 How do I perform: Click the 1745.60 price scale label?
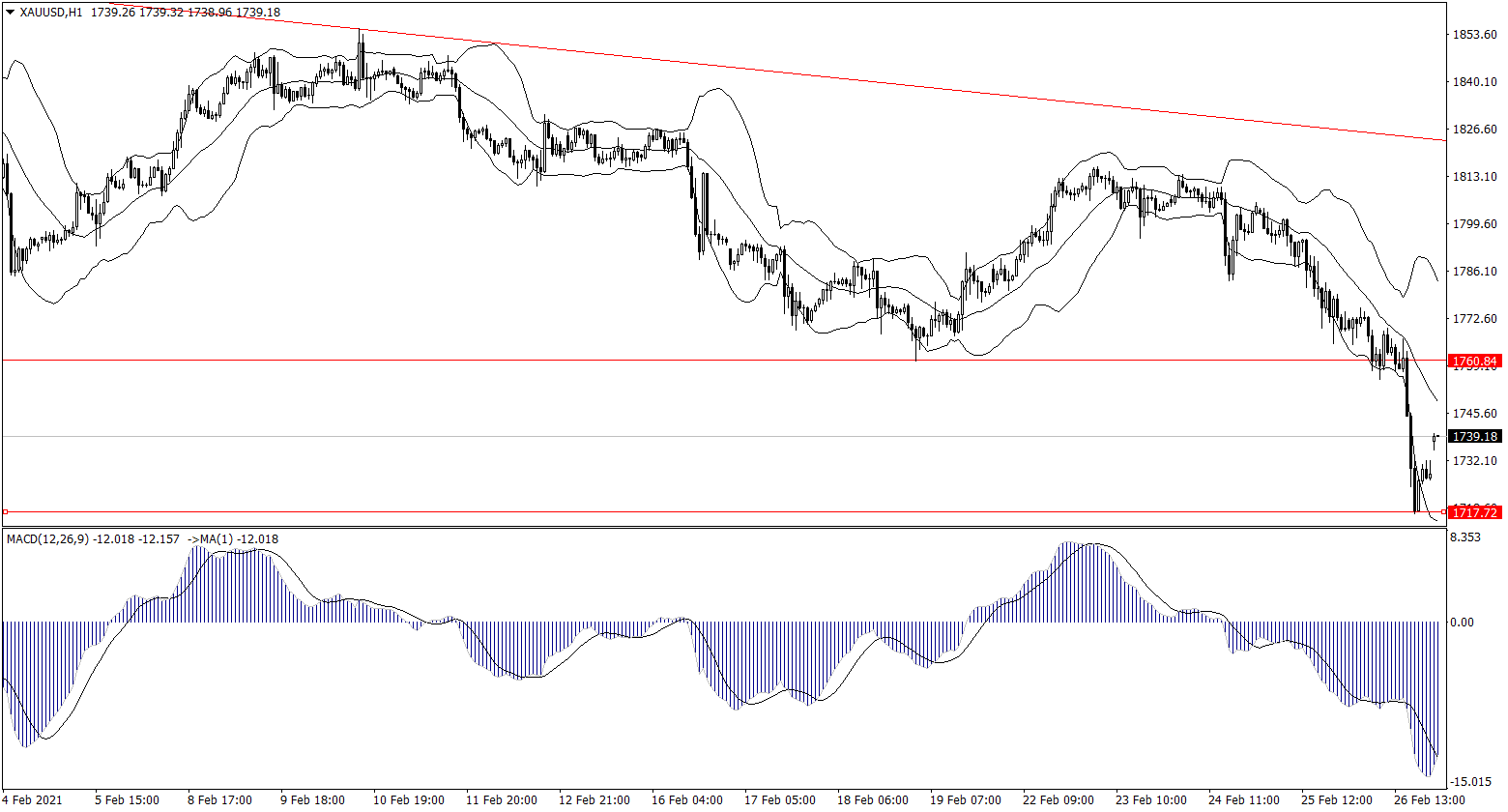[x=1475, y=414]
